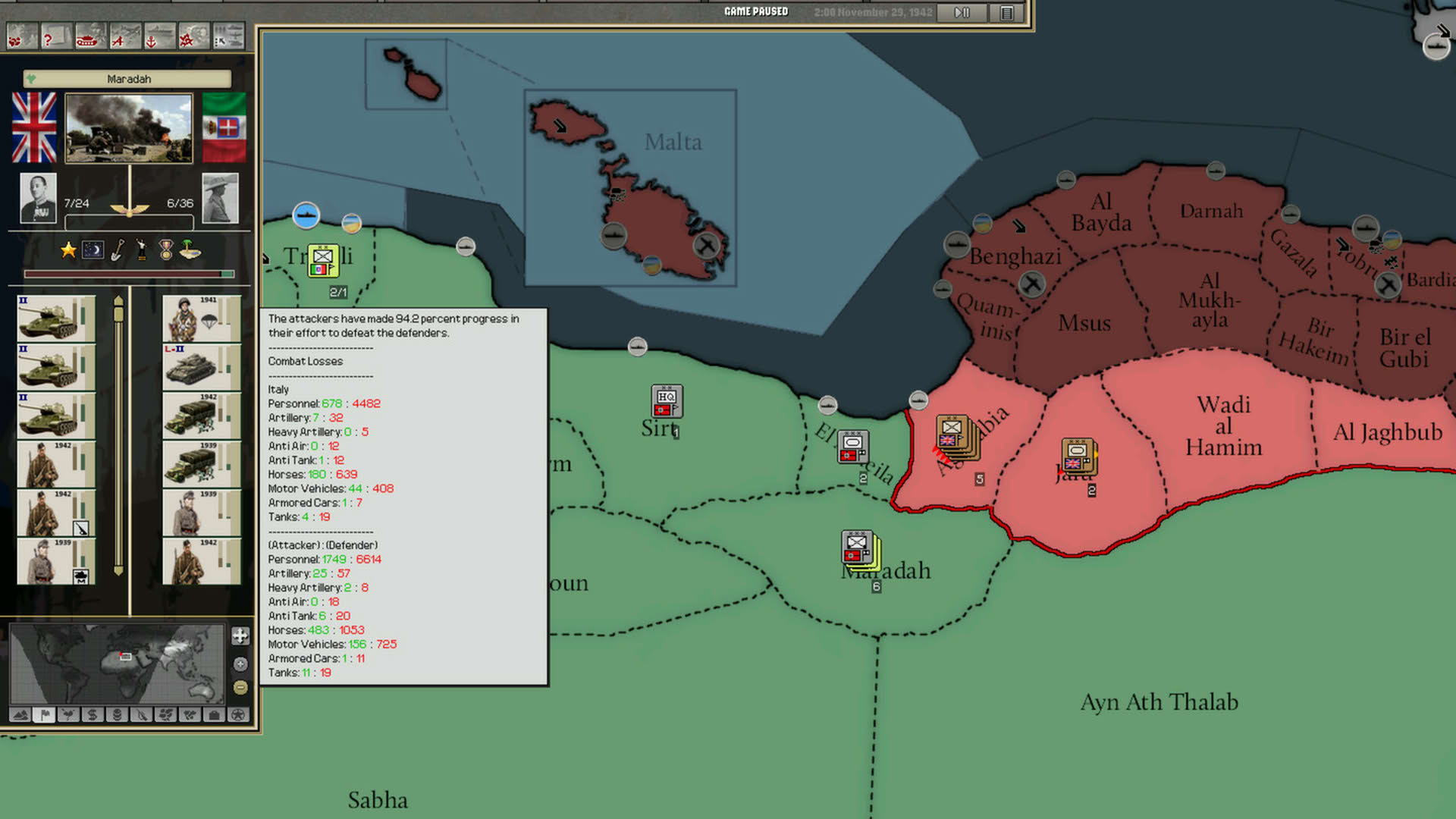1456x819 pixels.
Task: Click the medal experience modifier icon
Action: pyautogui.click(x=166, y=249)
